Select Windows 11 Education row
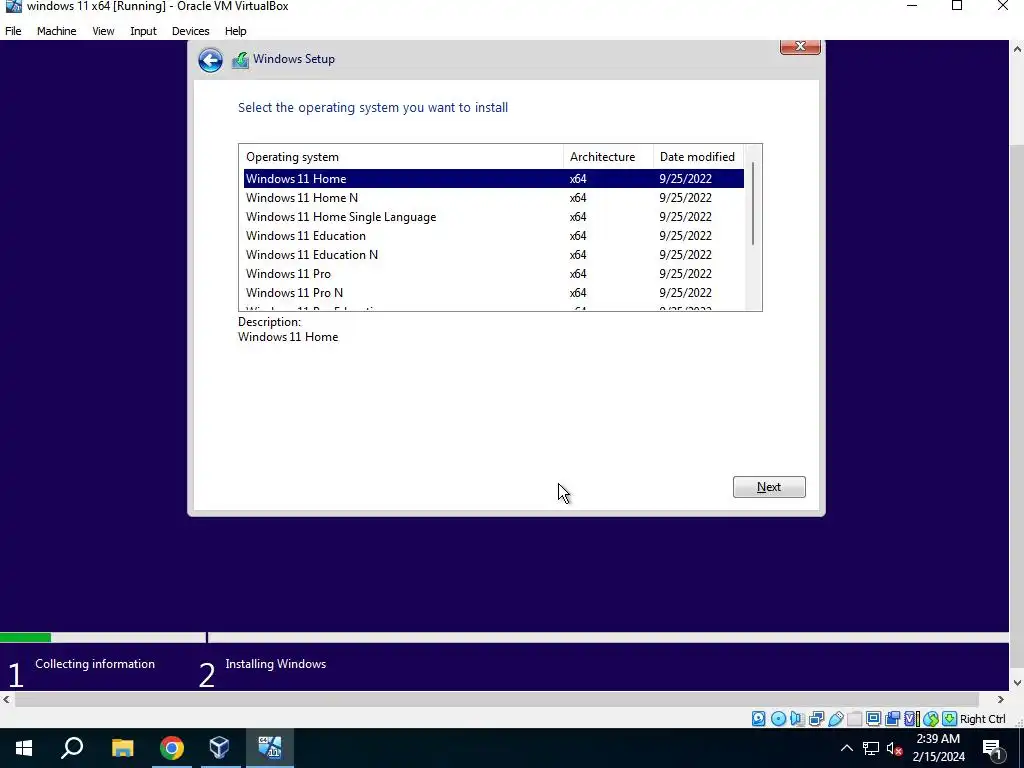The height and width of the screenshot is (768, 1024). [x=494, y=236]
